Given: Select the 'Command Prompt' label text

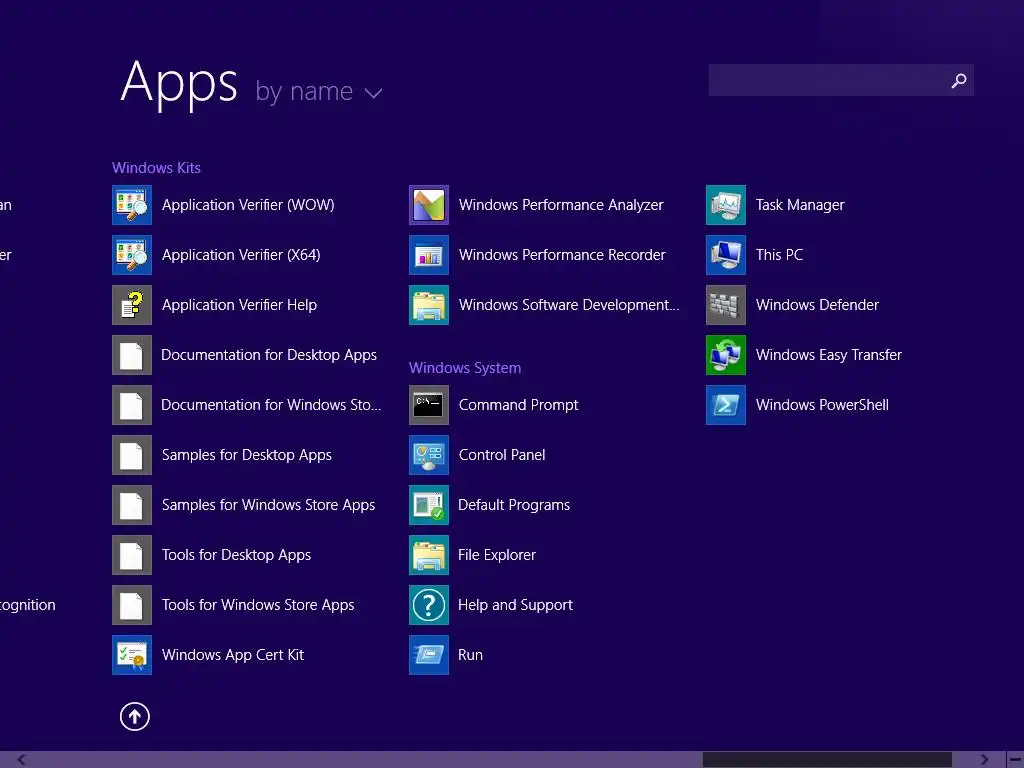Looking at the screenshot, I should coord(519,405).
